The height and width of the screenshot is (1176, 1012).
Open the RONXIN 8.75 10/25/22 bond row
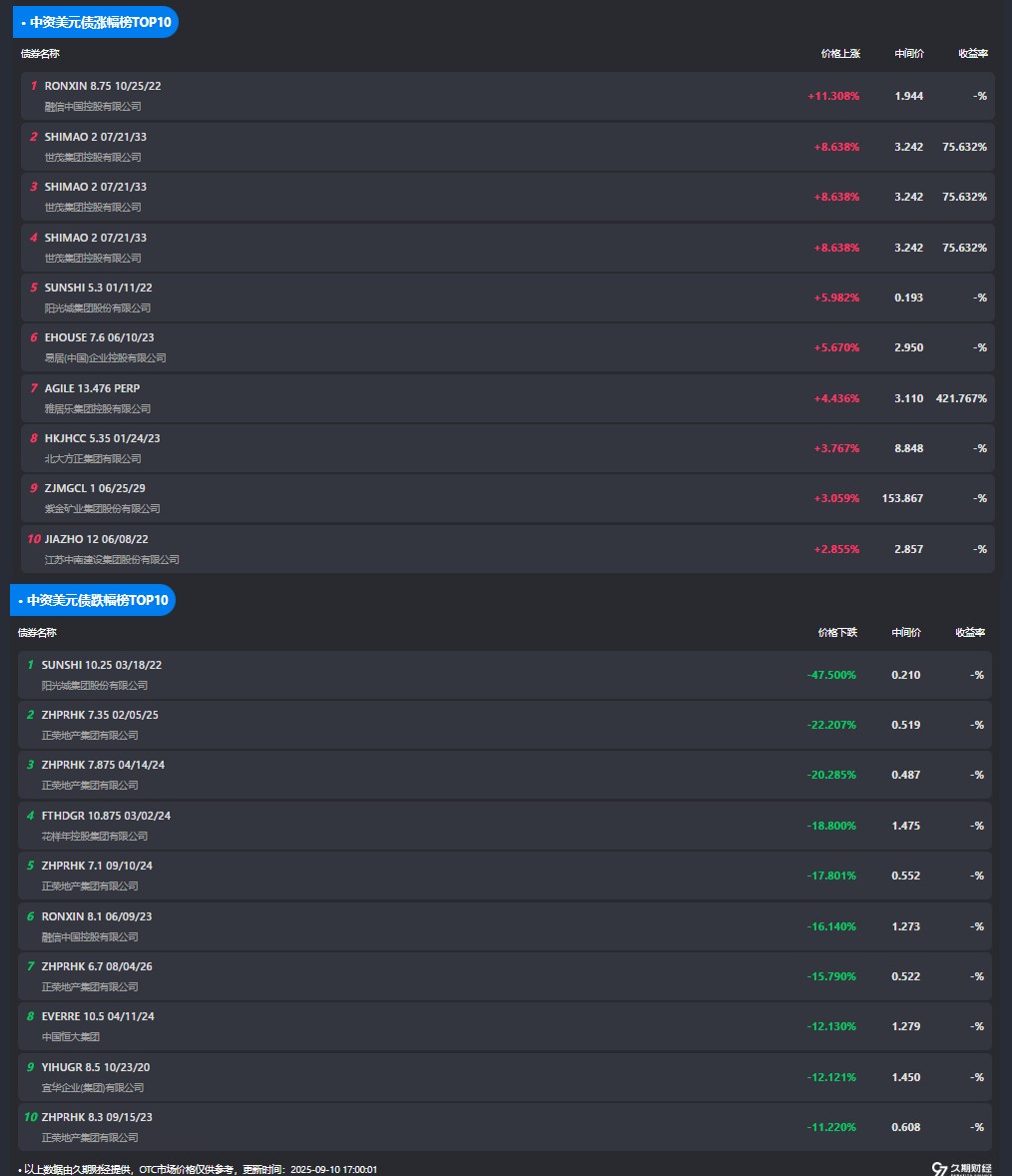pos(103,86)
